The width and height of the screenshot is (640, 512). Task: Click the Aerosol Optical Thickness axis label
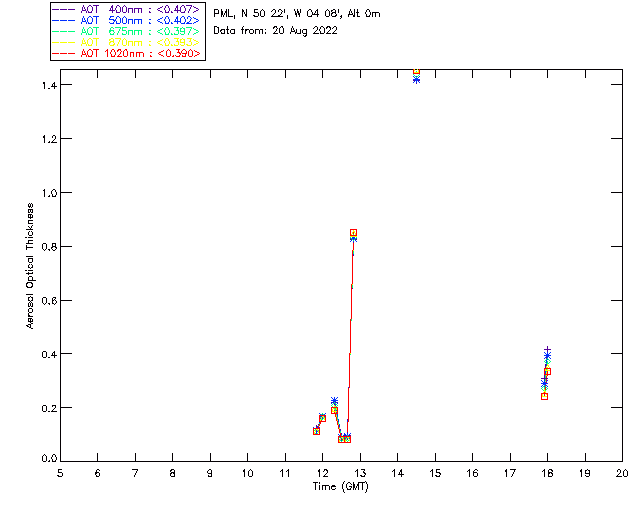[x=29, y=266]
